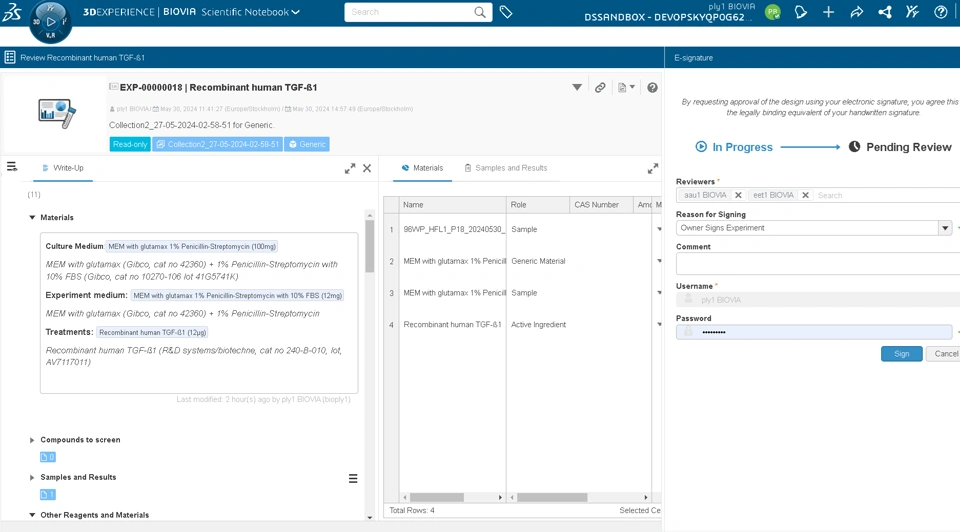Click the share arrow icon
Viewport: 960px width, 532px height.
tap(857, 12)
